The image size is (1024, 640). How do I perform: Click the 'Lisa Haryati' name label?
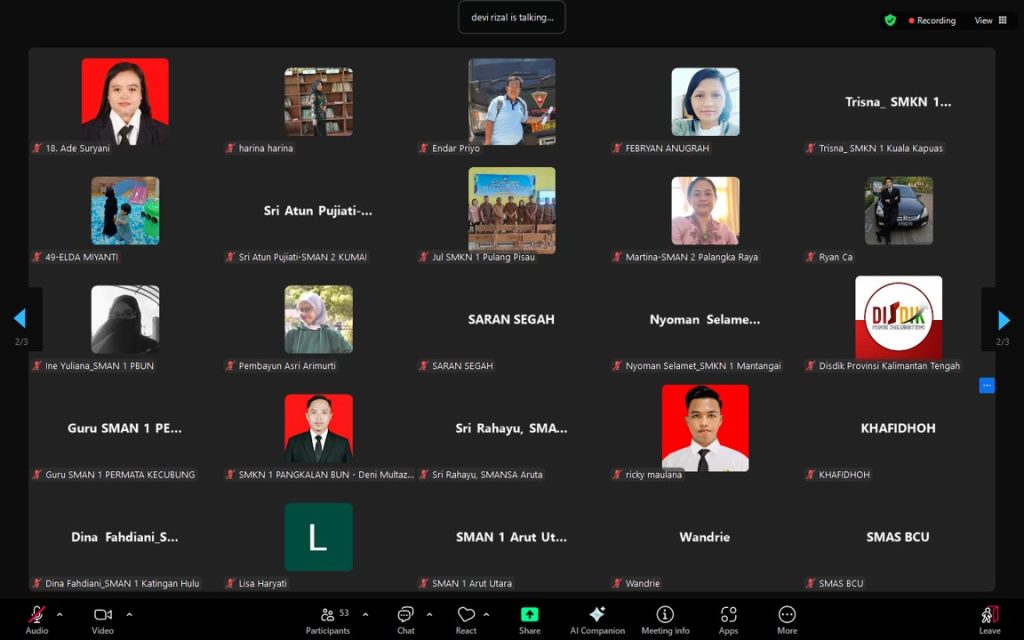(263, 584)
